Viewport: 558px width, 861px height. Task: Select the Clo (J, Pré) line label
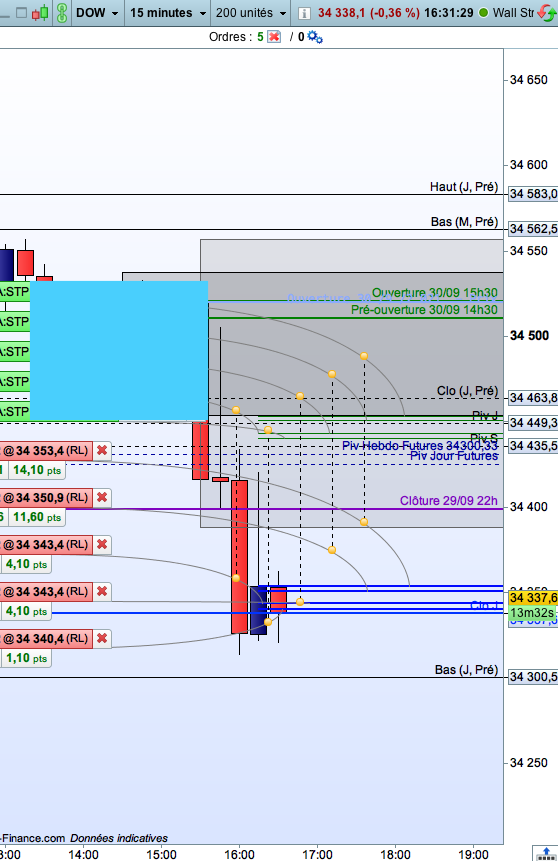(467, 390)
